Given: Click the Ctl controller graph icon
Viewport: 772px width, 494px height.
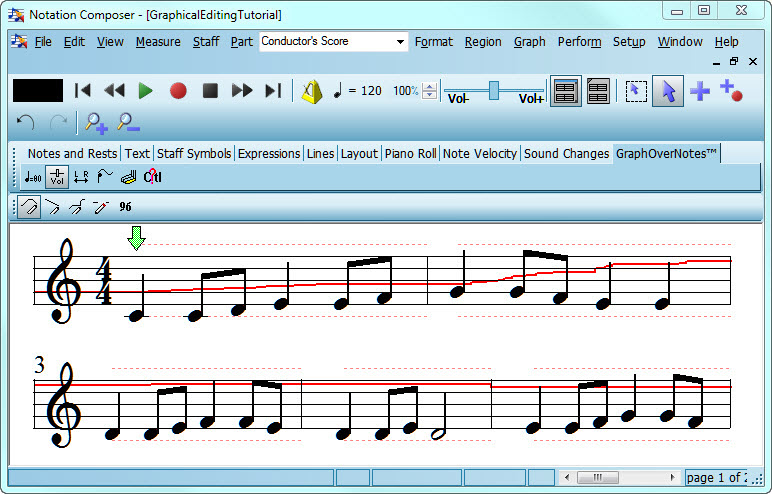Looking at the screenshot, I should (x=152, y=177).
